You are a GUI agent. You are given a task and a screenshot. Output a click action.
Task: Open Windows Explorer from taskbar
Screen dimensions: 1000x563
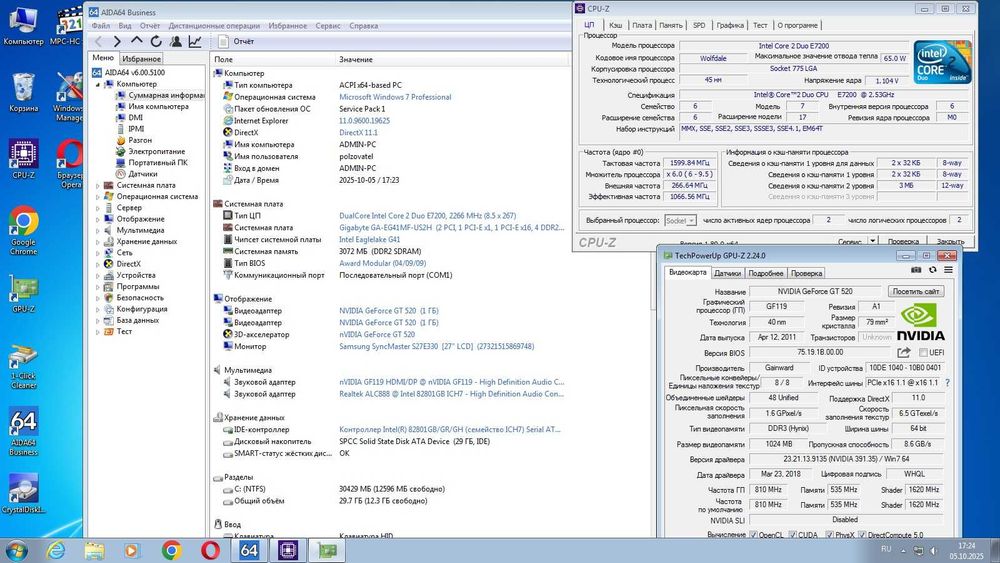94,550
